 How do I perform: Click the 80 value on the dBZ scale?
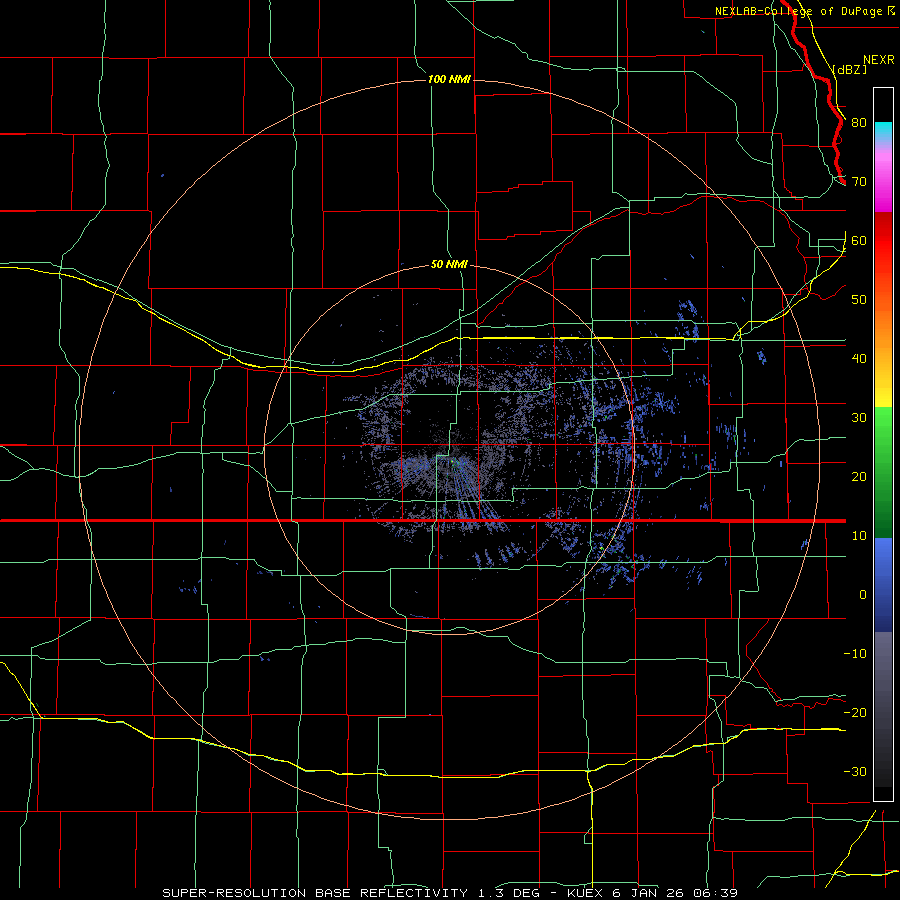pyautogui.click(x=859, y=123)
